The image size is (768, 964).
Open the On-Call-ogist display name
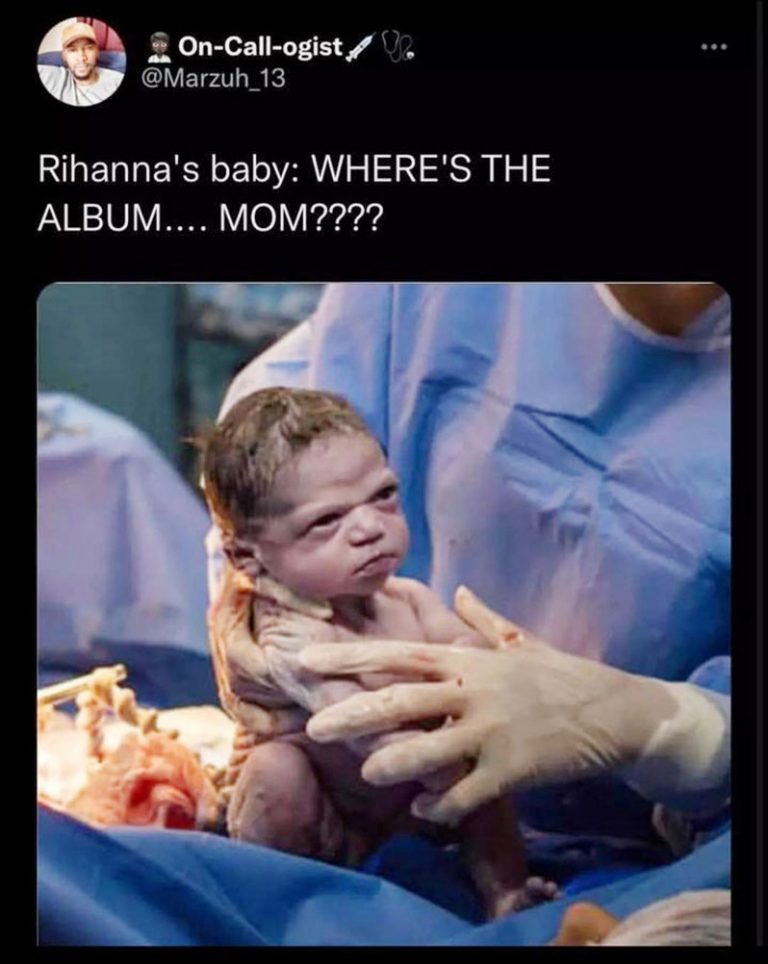point(260,47)
